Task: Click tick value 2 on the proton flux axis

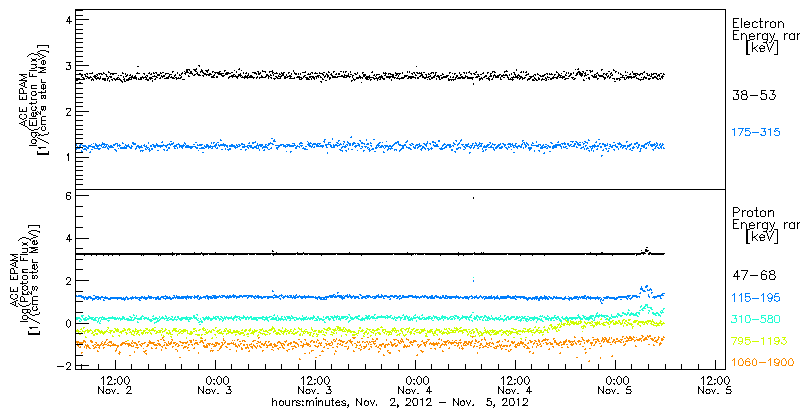Action: coord(69,280)
